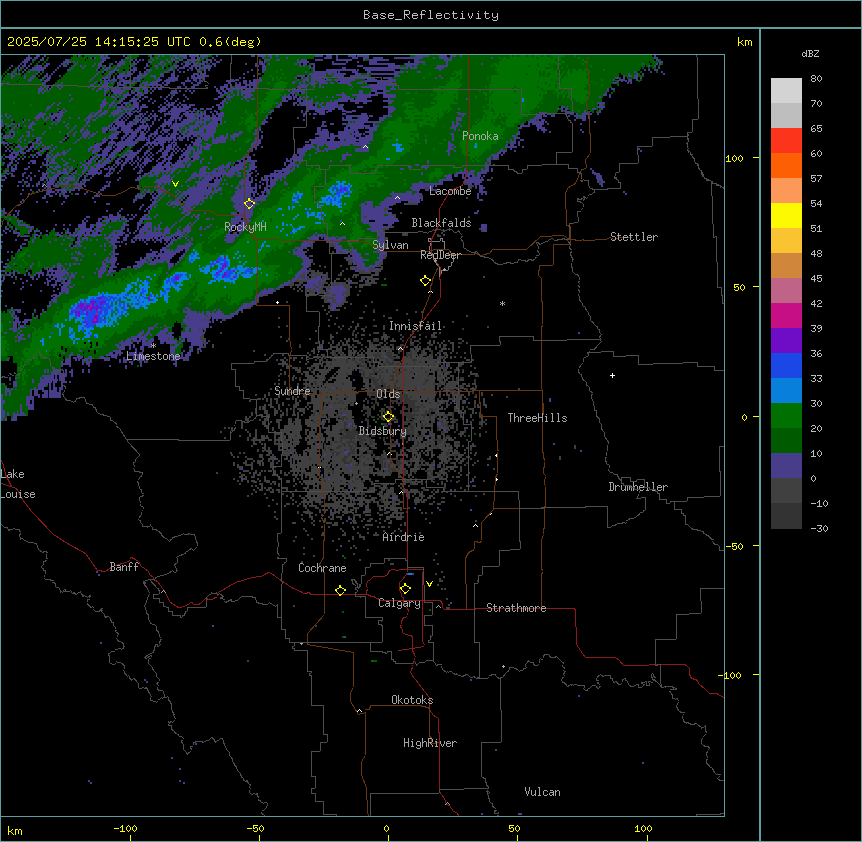Click the 2025/07/25 14:15:25 UTC timestamp

click(98, 42)
